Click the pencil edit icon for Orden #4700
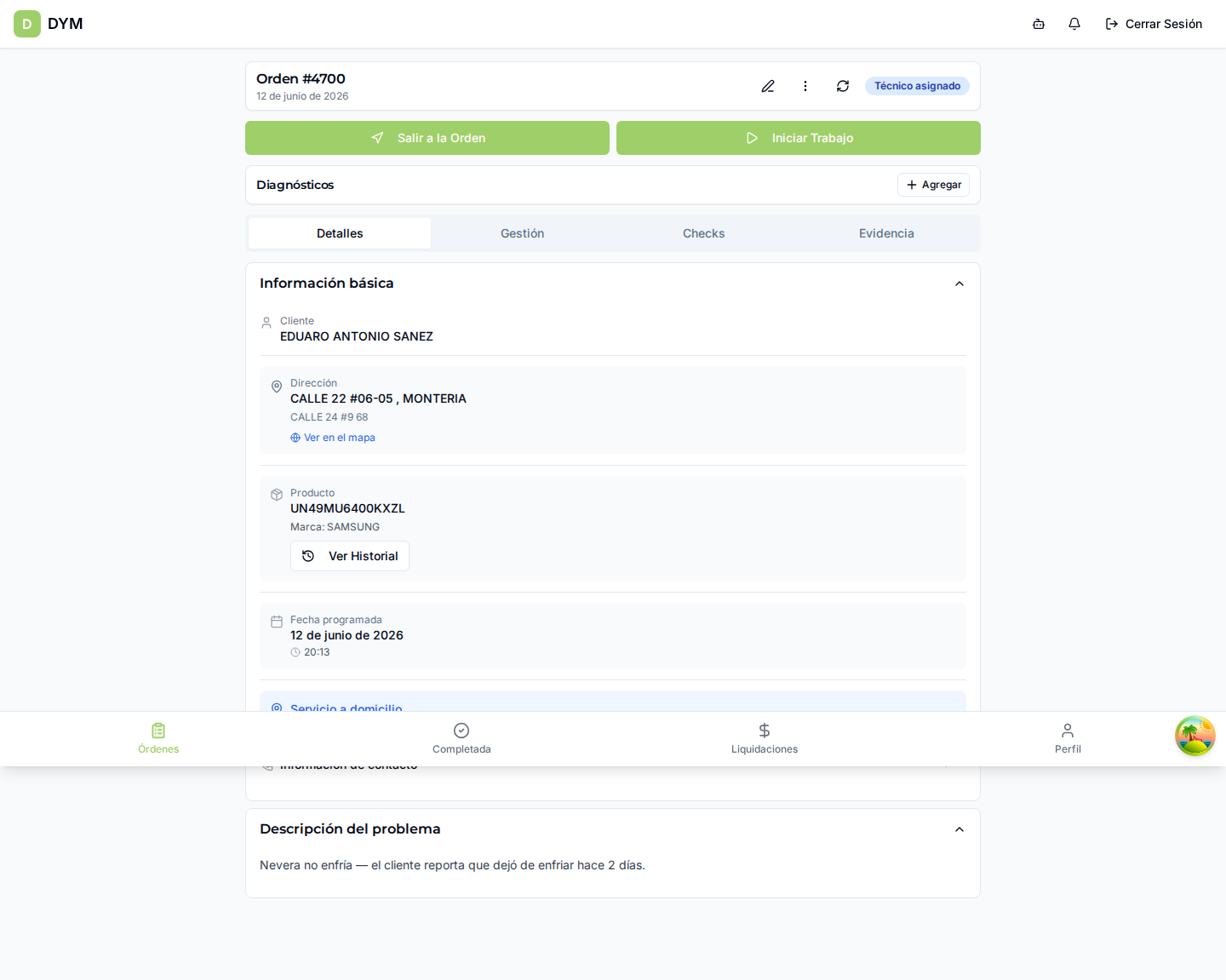Viewport: 1226px width, 980px height. pyautogui.click(x=768, y=86)
